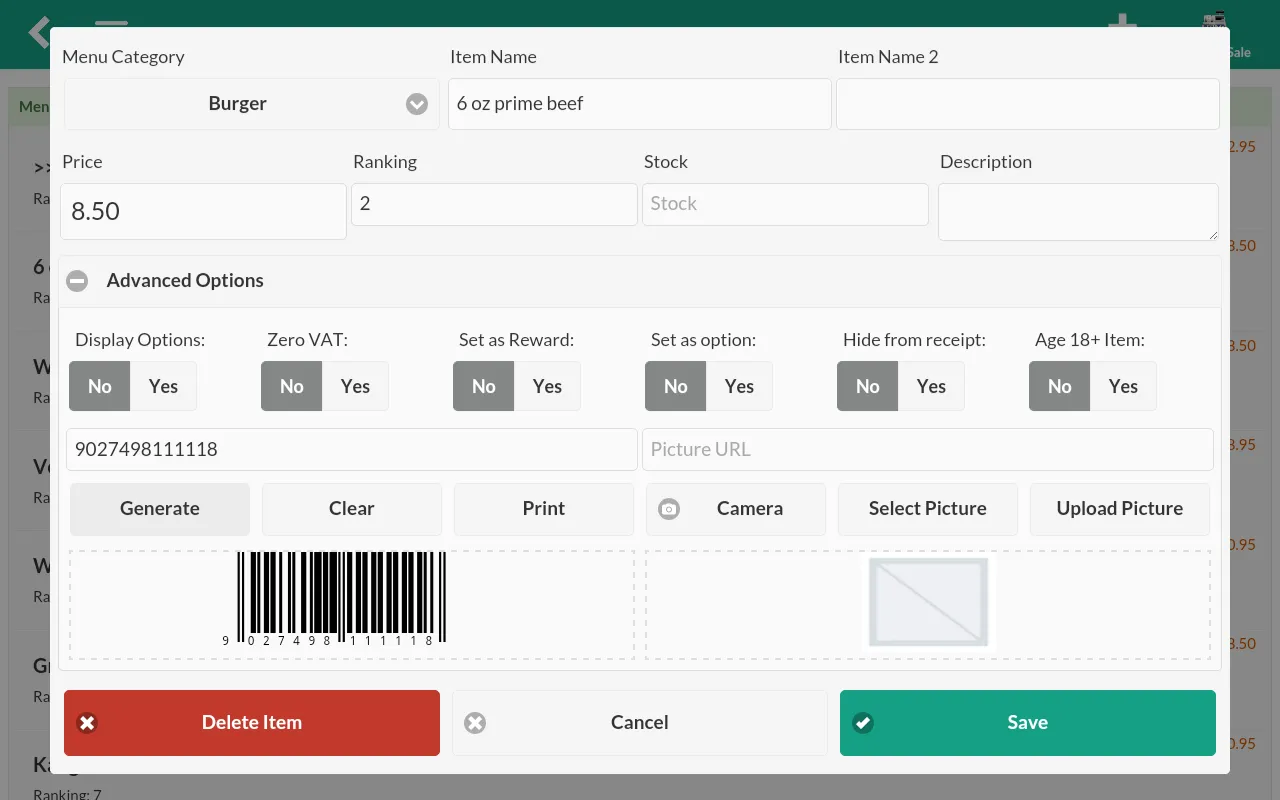Click the camera icon on the Camera button
The image size is (1280, 800).
669,509
